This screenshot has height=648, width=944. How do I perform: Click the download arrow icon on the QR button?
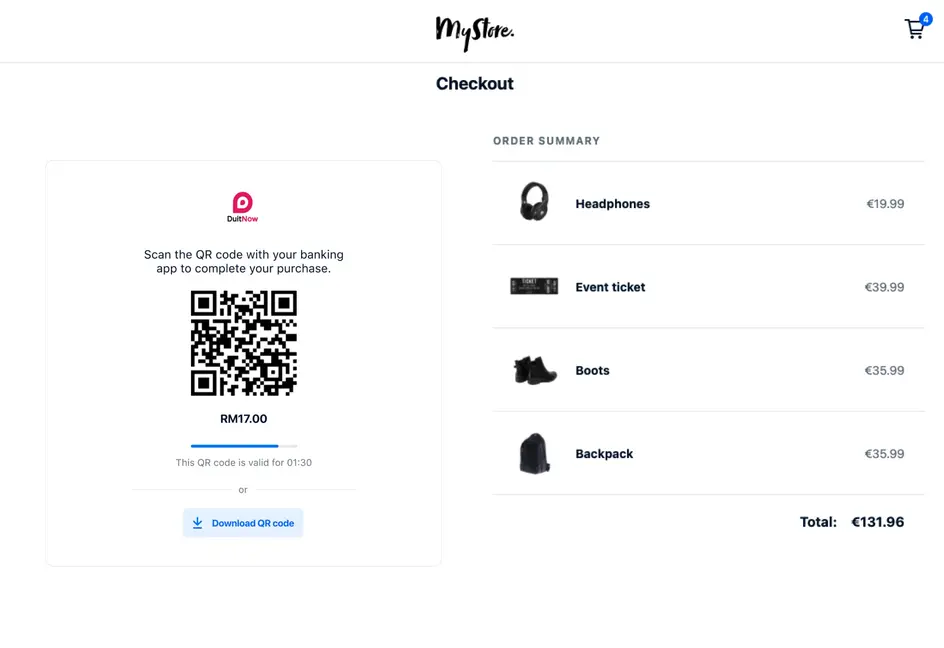[x=198, y=522]
